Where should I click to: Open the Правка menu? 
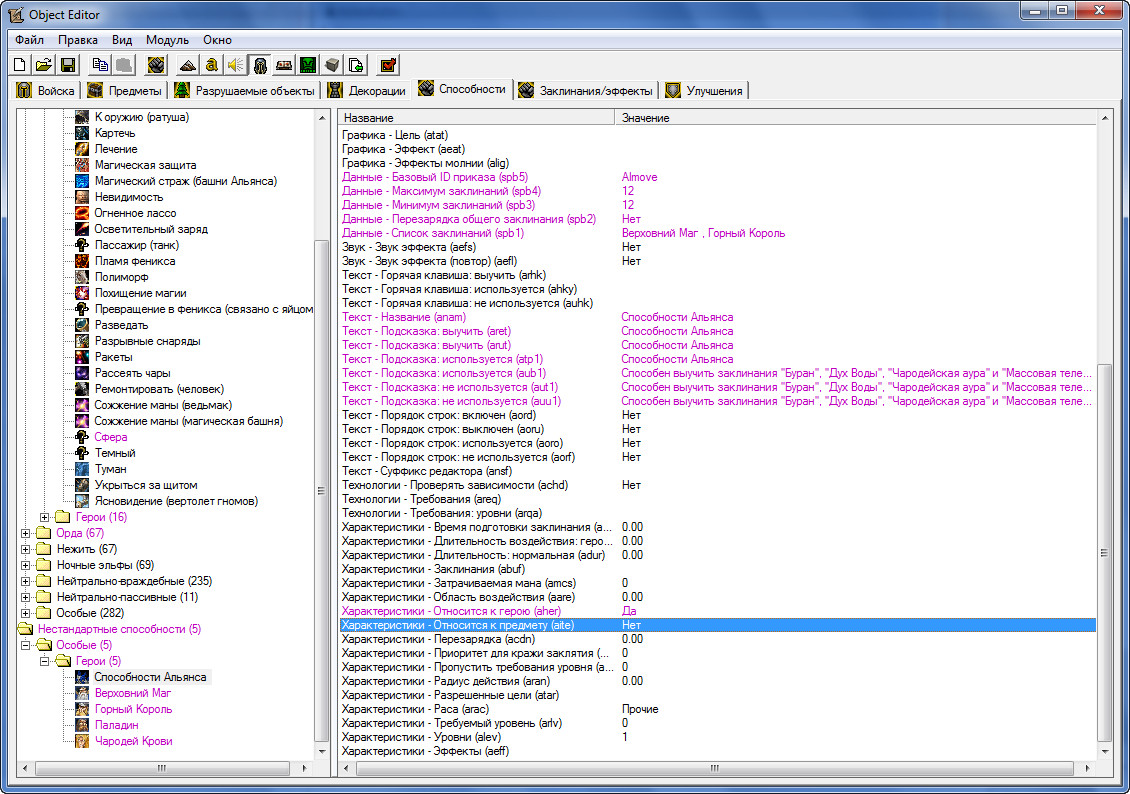coord(78,40)
